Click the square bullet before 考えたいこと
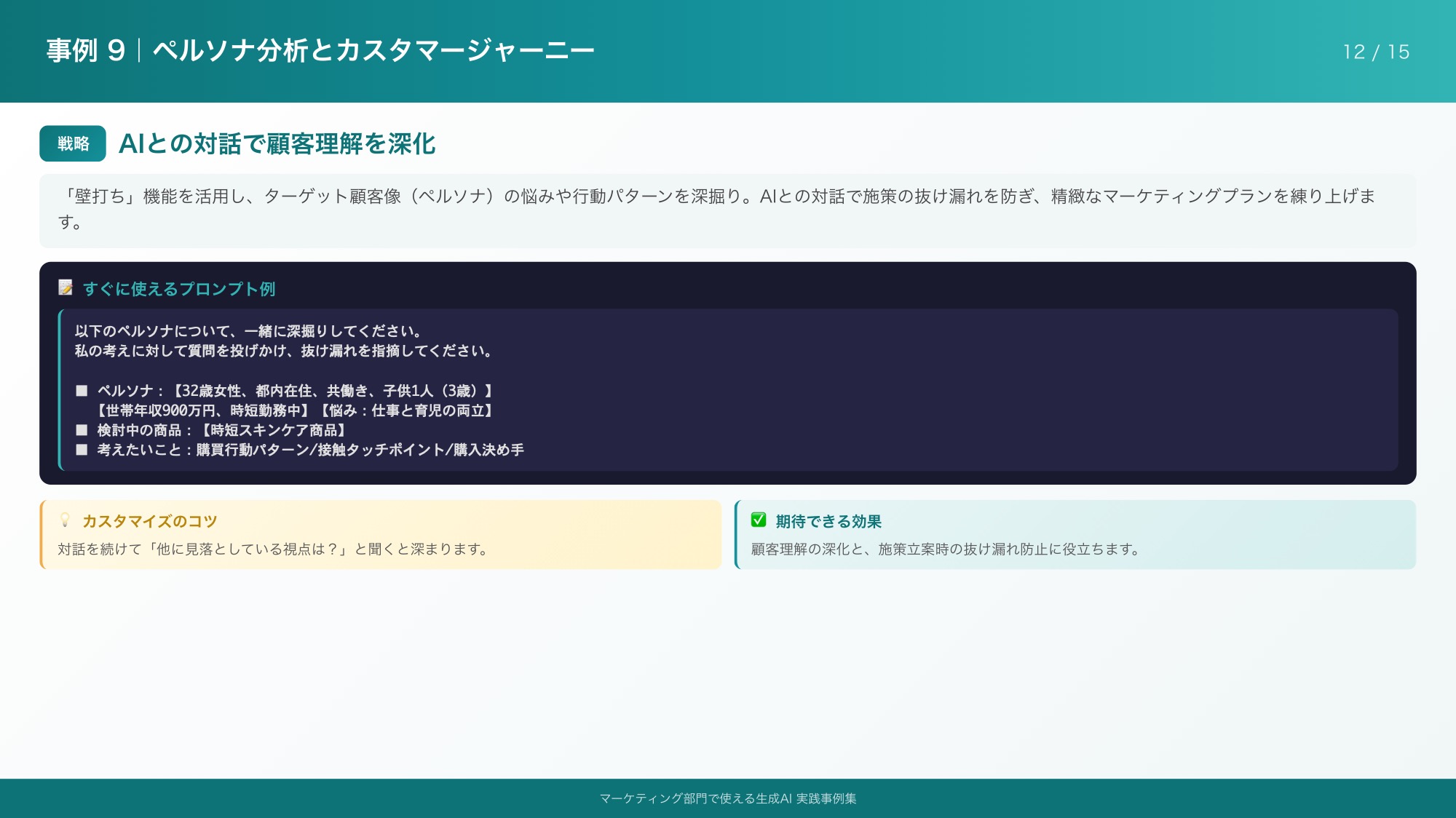1456x818 pixels. click(82, 450)
